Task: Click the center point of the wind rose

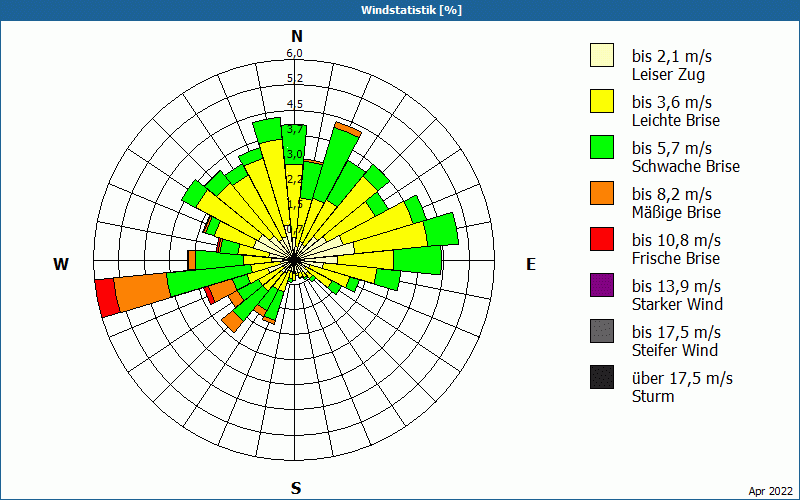Action: tap(294, 260)
